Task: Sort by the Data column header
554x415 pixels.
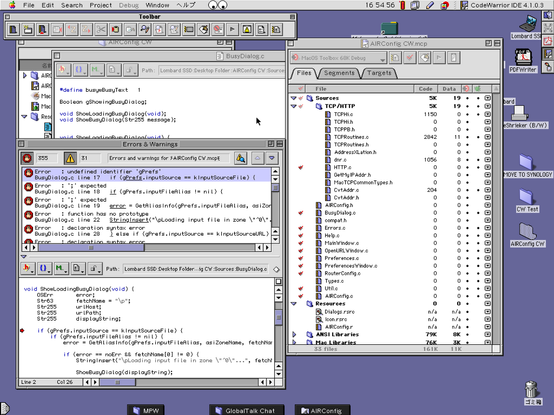Action: pyautogui.click(x=449, y=89)
